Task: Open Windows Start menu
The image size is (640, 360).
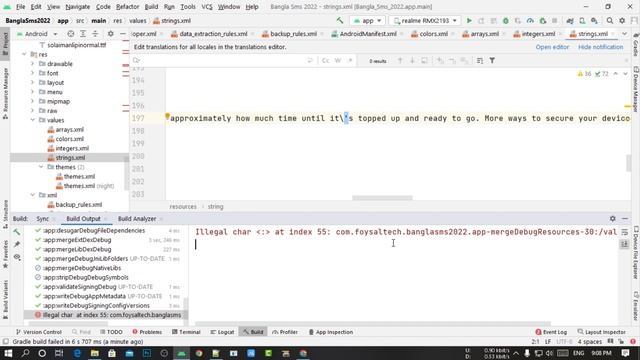Action: pos(8,353)
